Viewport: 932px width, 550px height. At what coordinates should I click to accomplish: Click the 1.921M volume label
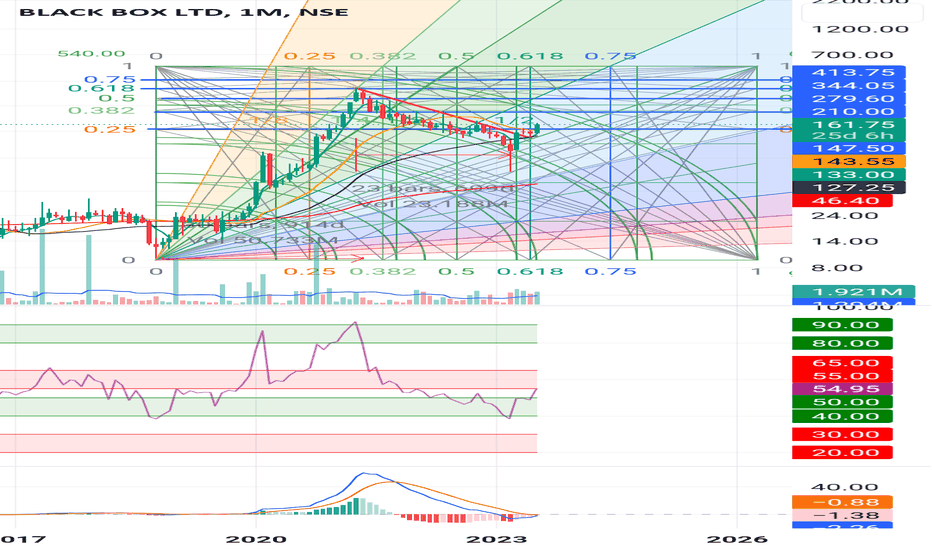[852, 292]
